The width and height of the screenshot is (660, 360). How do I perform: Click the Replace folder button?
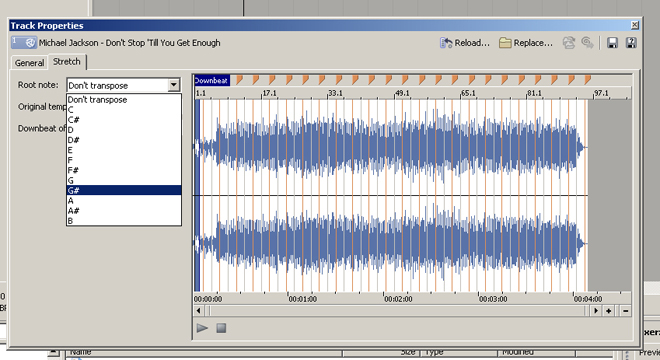(526, 43)
